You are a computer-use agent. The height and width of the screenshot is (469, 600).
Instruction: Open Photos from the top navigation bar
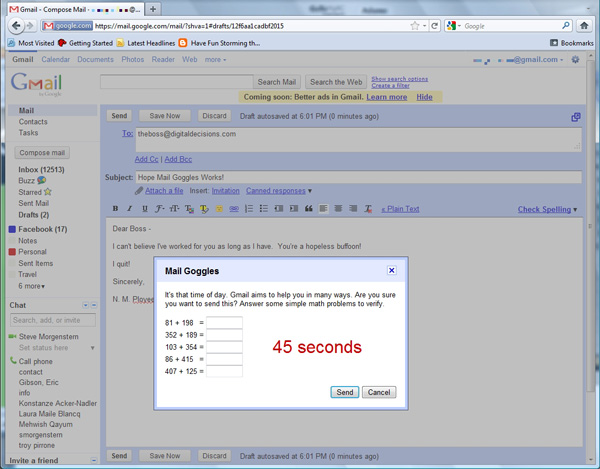click(x=132, y=60)
